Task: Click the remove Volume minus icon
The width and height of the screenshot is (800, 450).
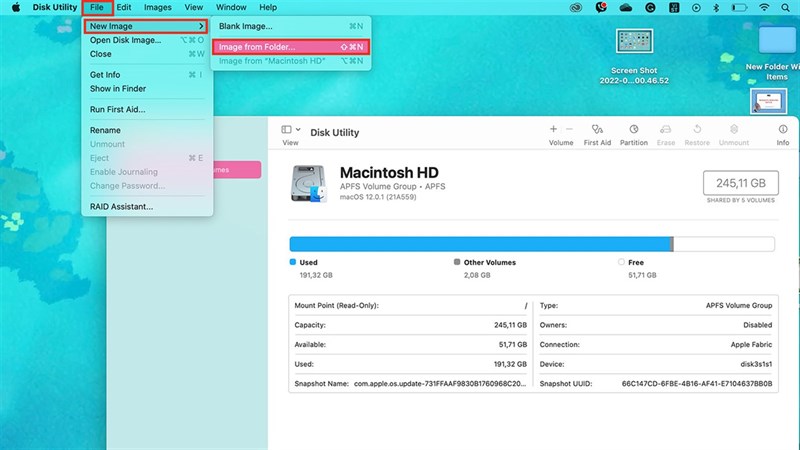Action: pyautogui.click(x=569, y=129)
